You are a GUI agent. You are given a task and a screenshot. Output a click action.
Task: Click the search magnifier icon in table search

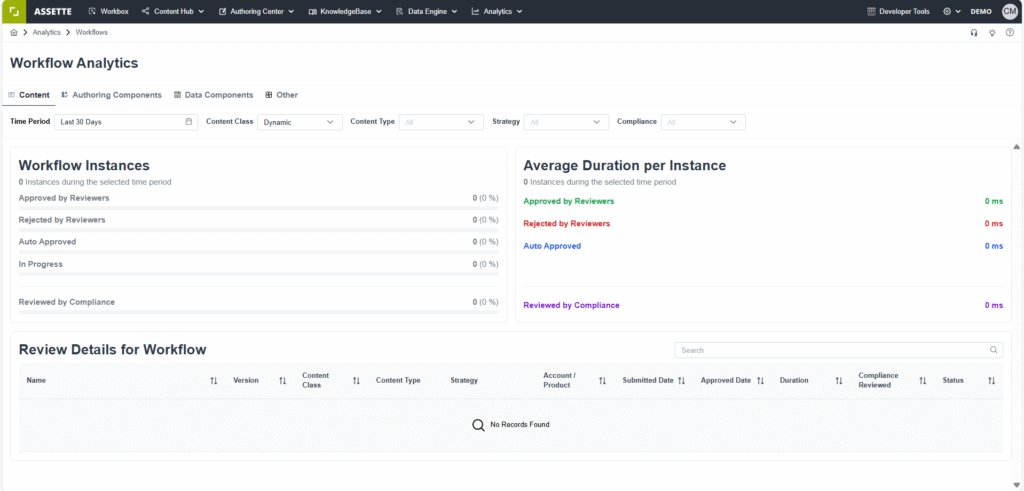tap(993, 350)
